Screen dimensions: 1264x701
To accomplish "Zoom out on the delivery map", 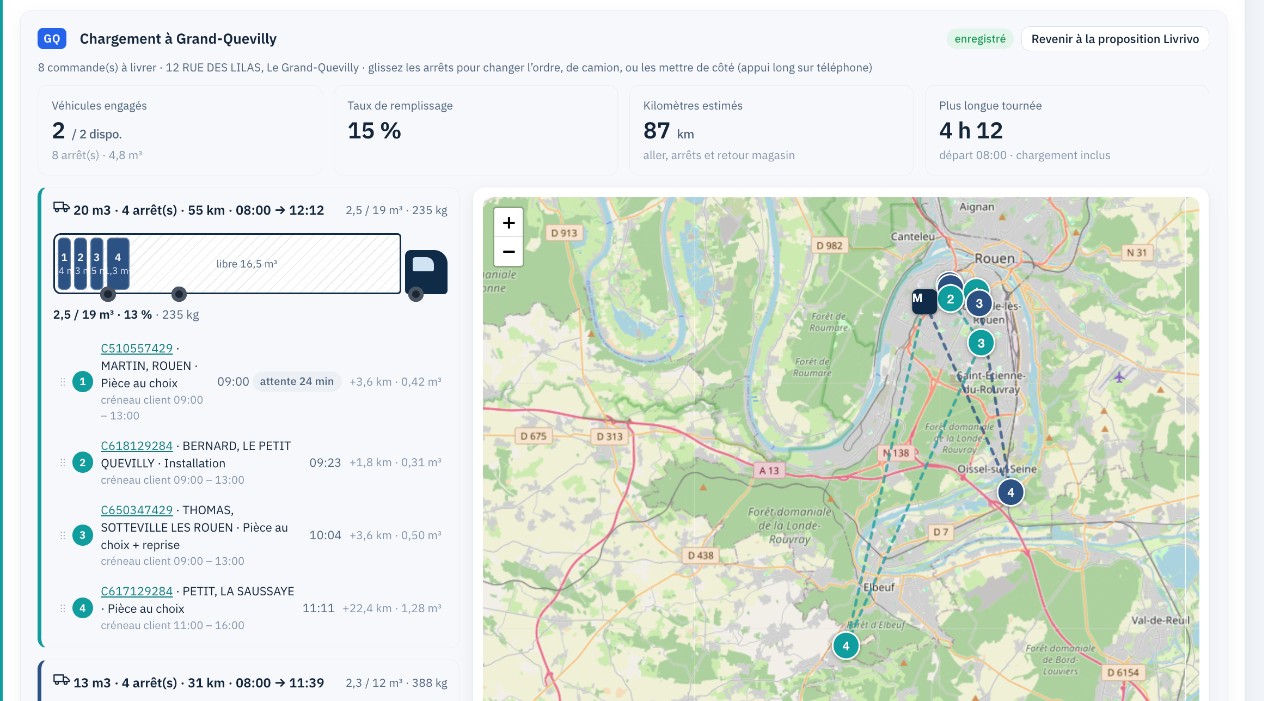I will pyautogui.click(x=508, y=251).
